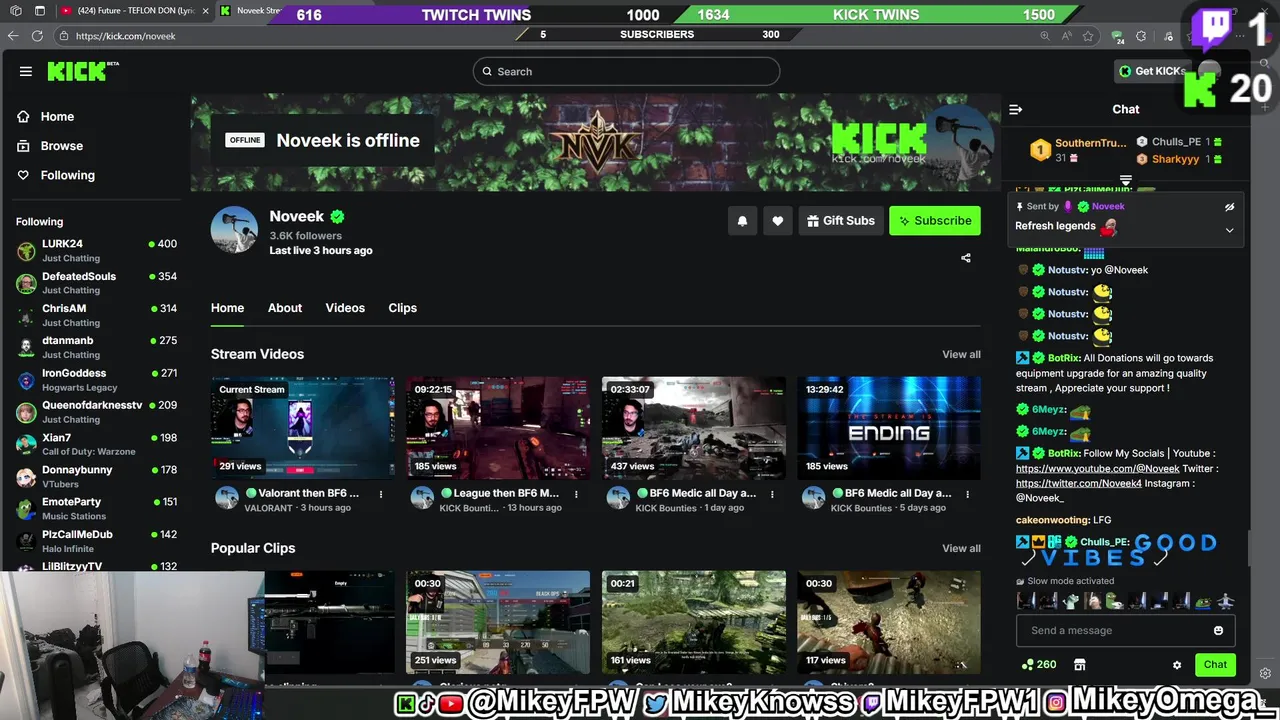Viewport: 1280px width, 720px height.
Task: Open LURK24 channel in Following list
Action: (x=96, y=250)
